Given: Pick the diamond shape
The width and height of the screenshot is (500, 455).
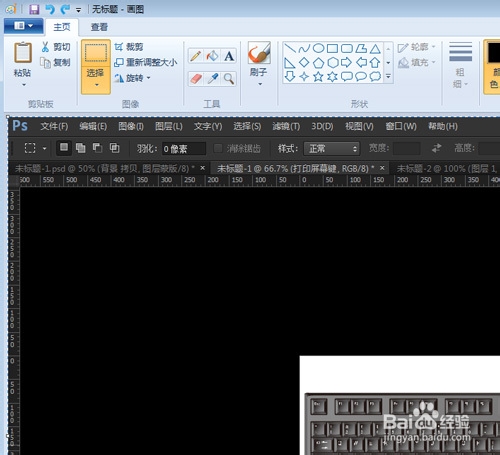Looking at the screenshot, I should coord(304,62).
